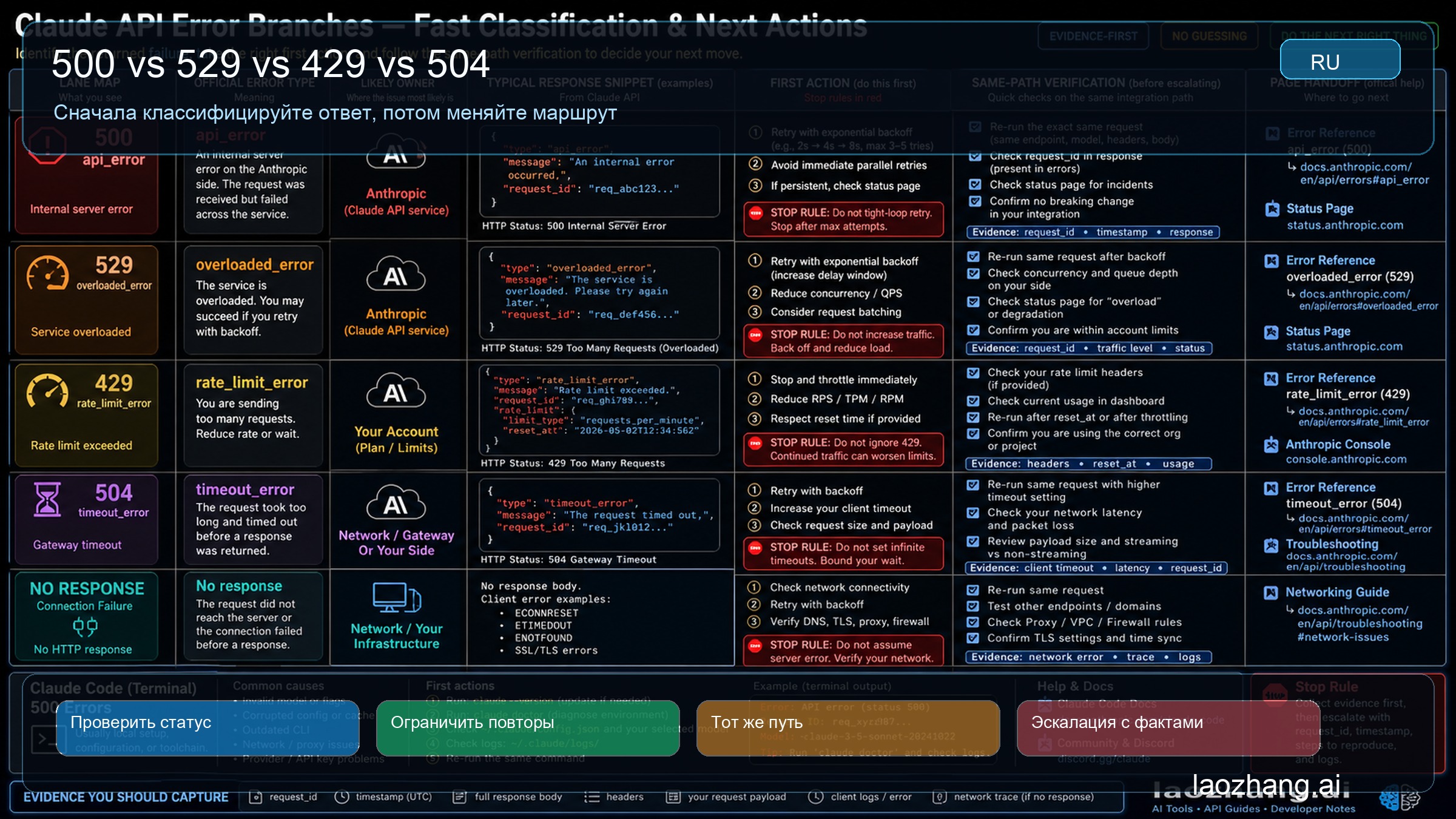Toggle 'Test other endpoints / domains' checkbox
This screenshot has width=1456, height=819.
(973, 606)
